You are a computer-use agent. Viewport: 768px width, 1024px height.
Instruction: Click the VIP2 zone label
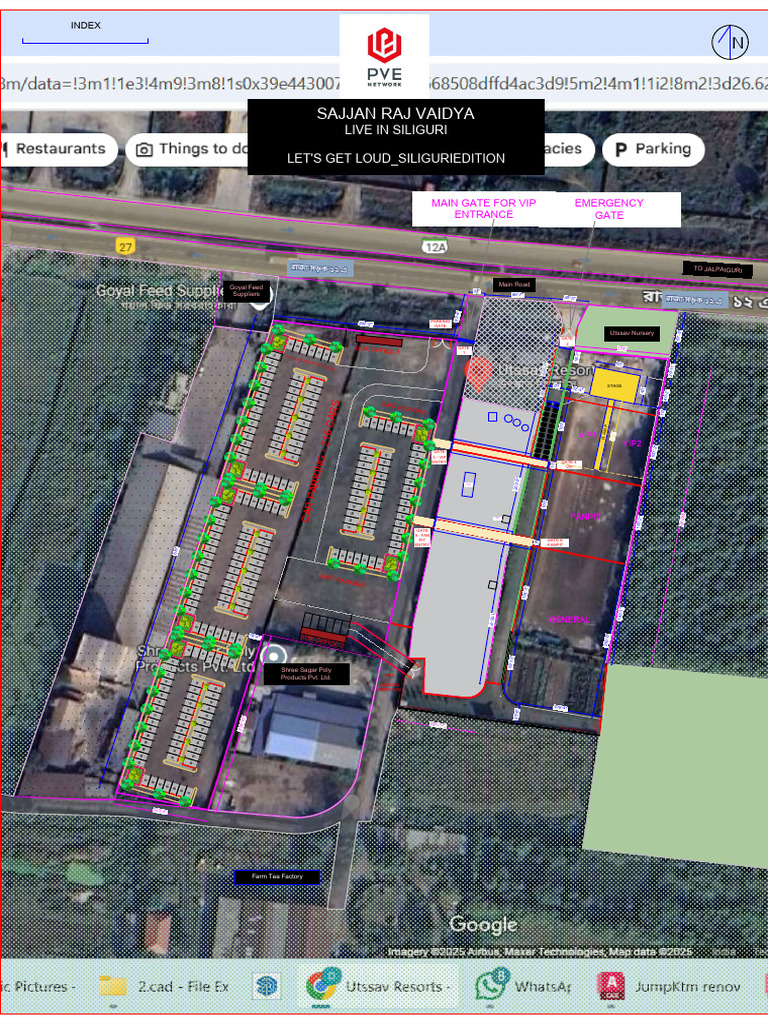(x=632, y=443)
